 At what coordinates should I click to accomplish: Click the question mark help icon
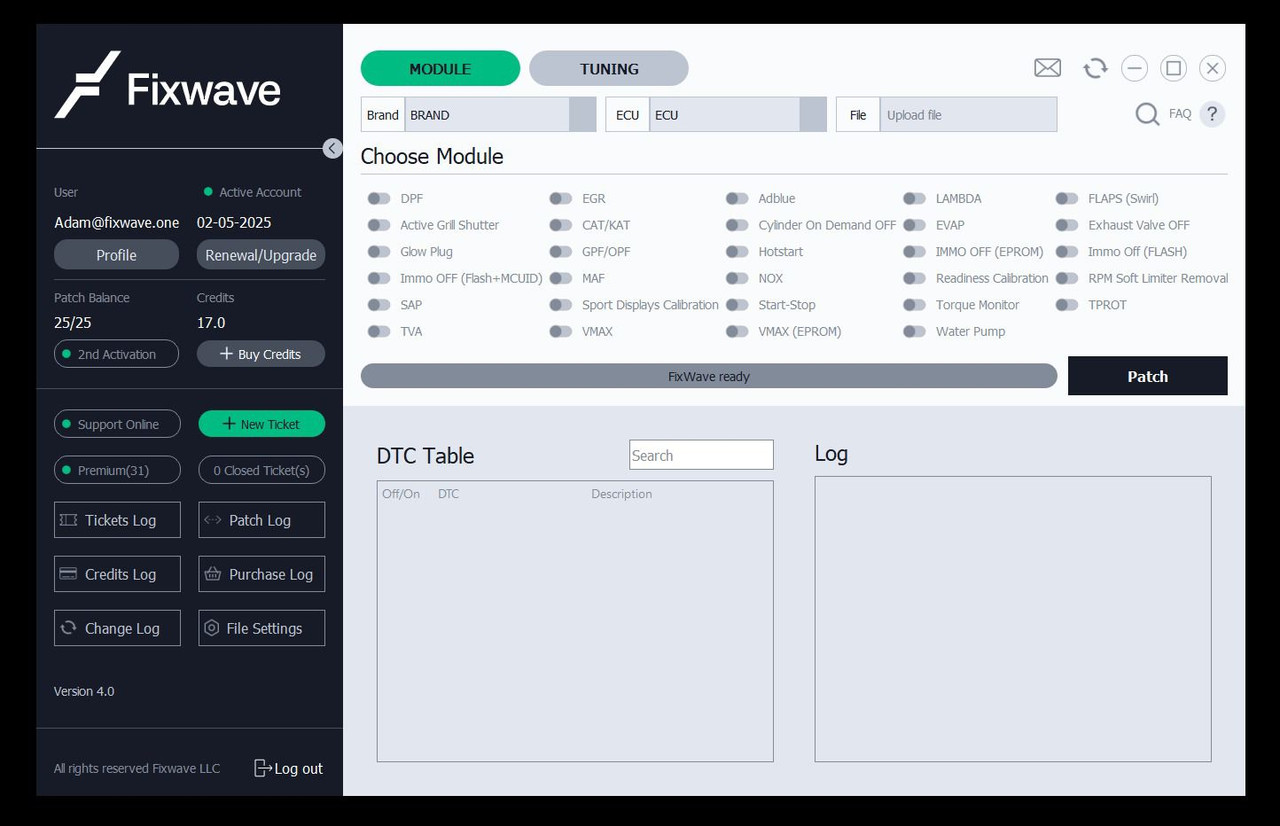[x=1211, y=114]
